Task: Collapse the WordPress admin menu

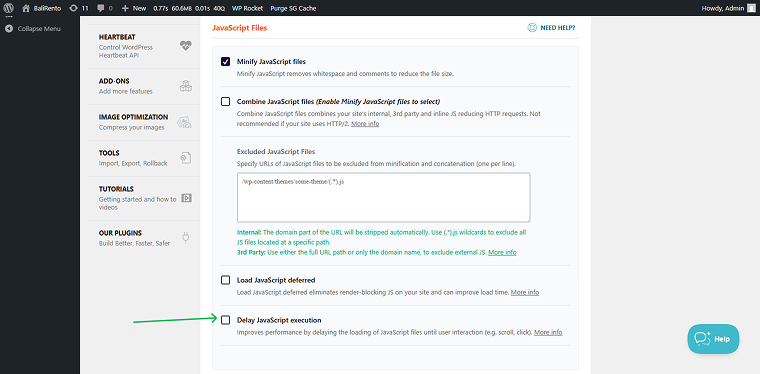Action: (x=33, y=29)
